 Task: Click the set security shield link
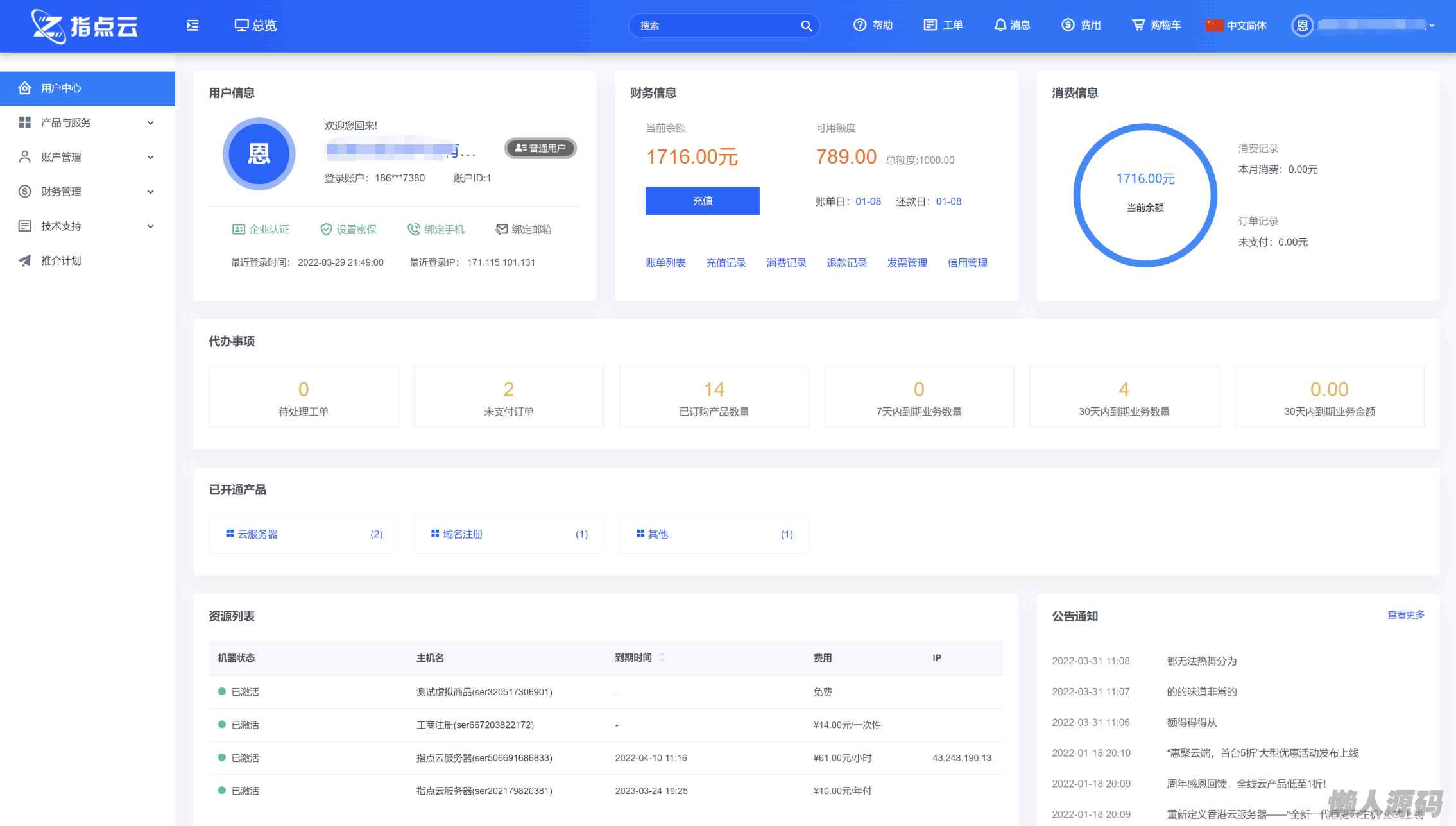[x=348, y=230]
